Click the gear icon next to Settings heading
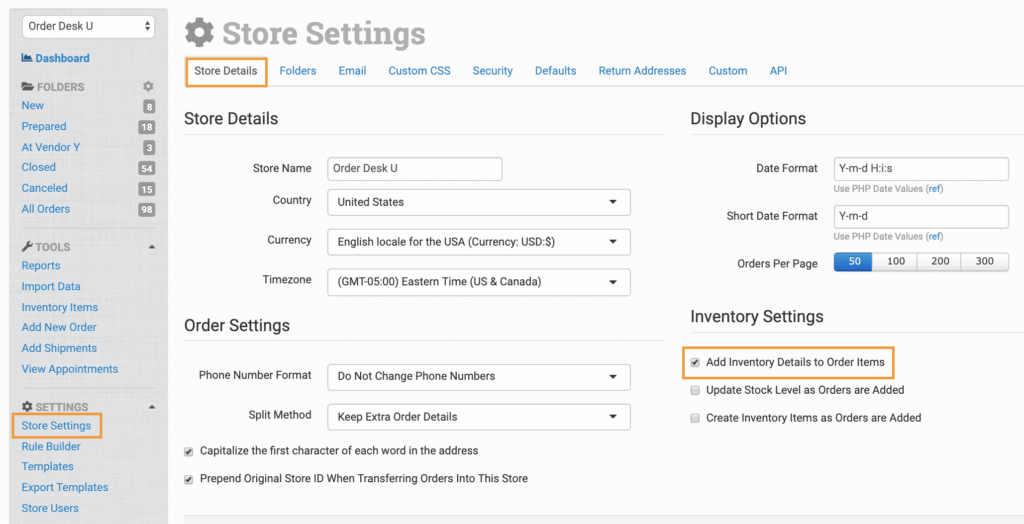The height and width of the screenshot is (524, 1024). 27,407
